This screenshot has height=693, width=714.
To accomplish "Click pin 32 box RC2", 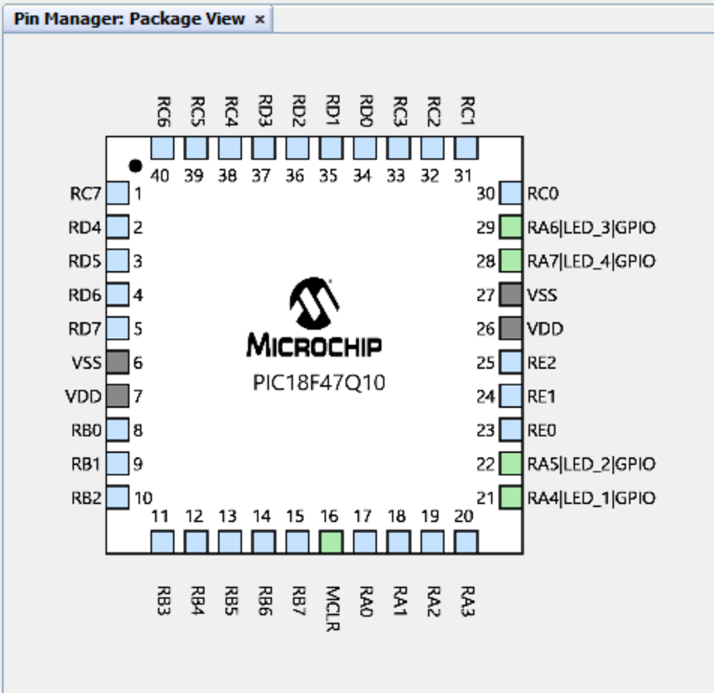I will tap(433, 148).
